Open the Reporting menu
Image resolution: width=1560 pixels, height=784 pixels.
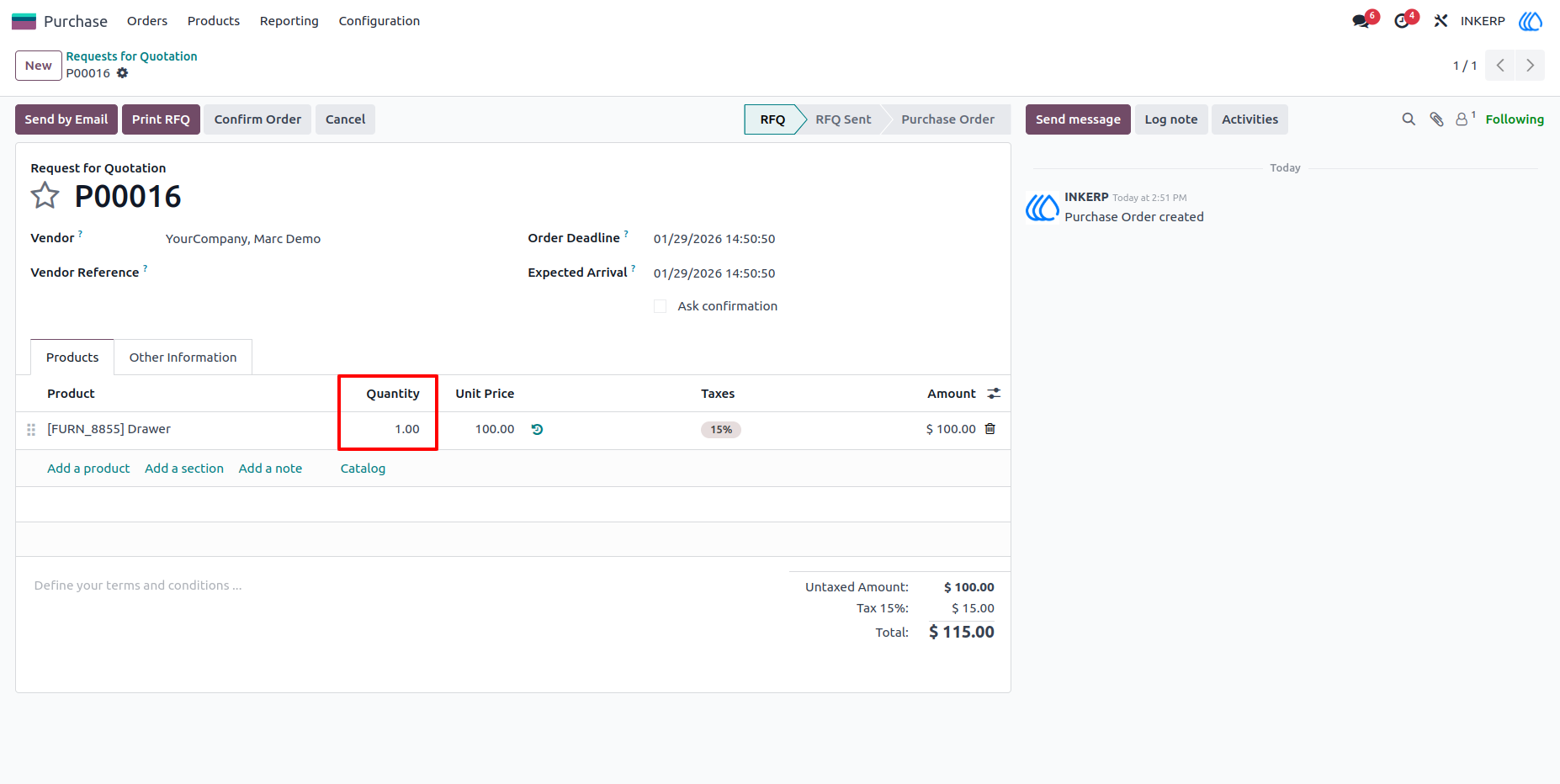(289, 21)
